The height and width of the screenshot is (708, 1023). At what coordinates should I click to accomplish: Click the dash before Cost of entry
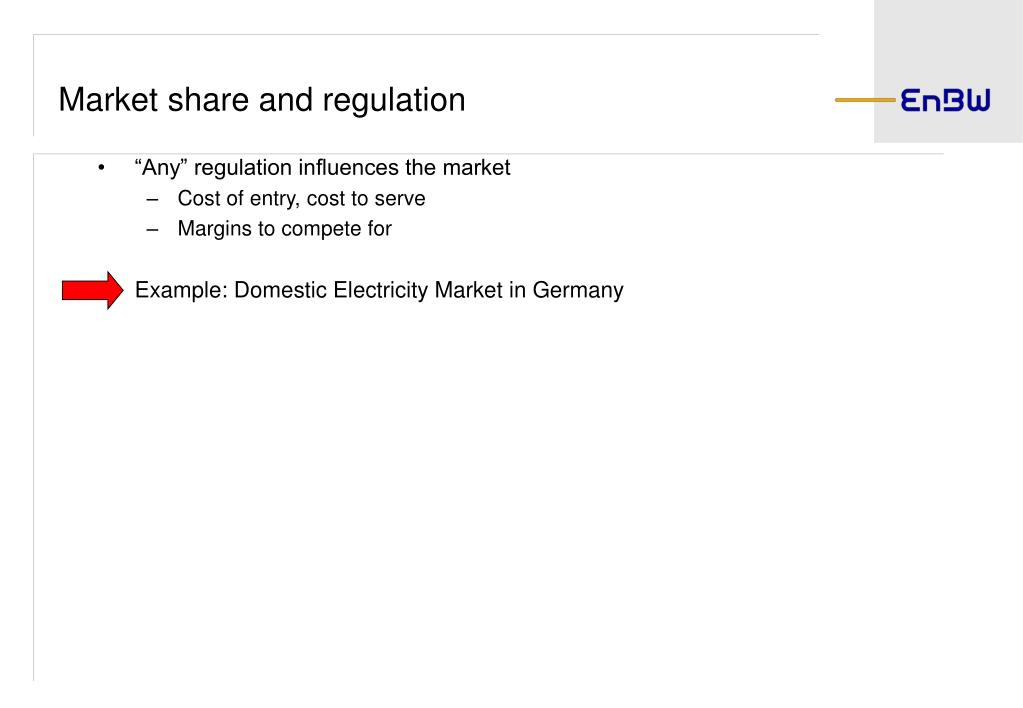(x=153, y=199)
